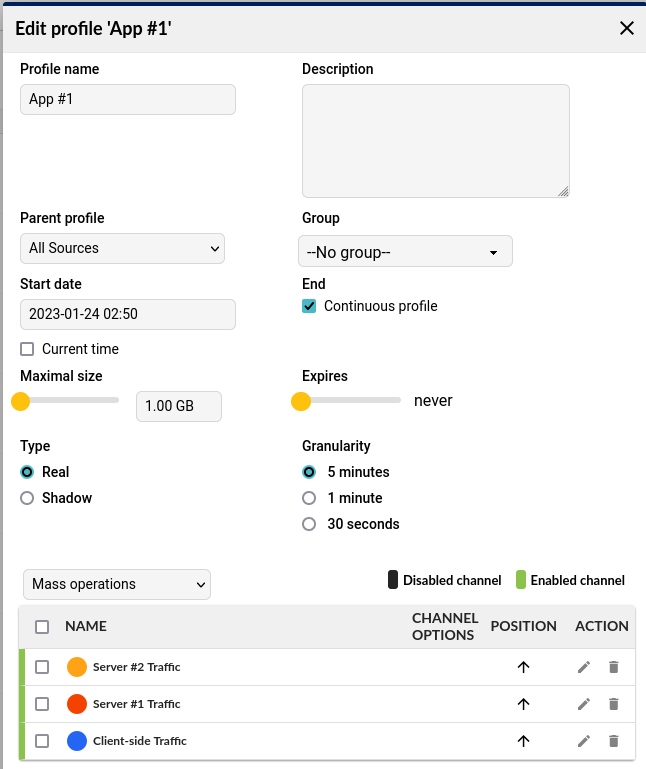
Task: Select all channels with header checkbox
Action: click(x=42, y=627)
